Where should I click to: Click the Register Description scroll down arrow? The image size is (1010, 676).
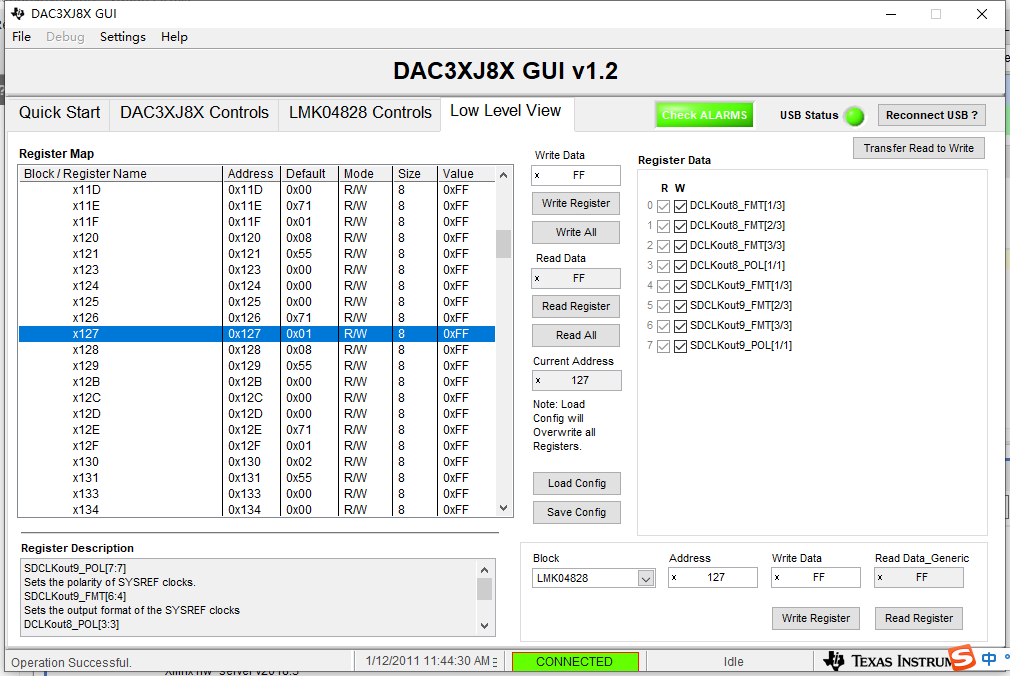tap(485, 626)
